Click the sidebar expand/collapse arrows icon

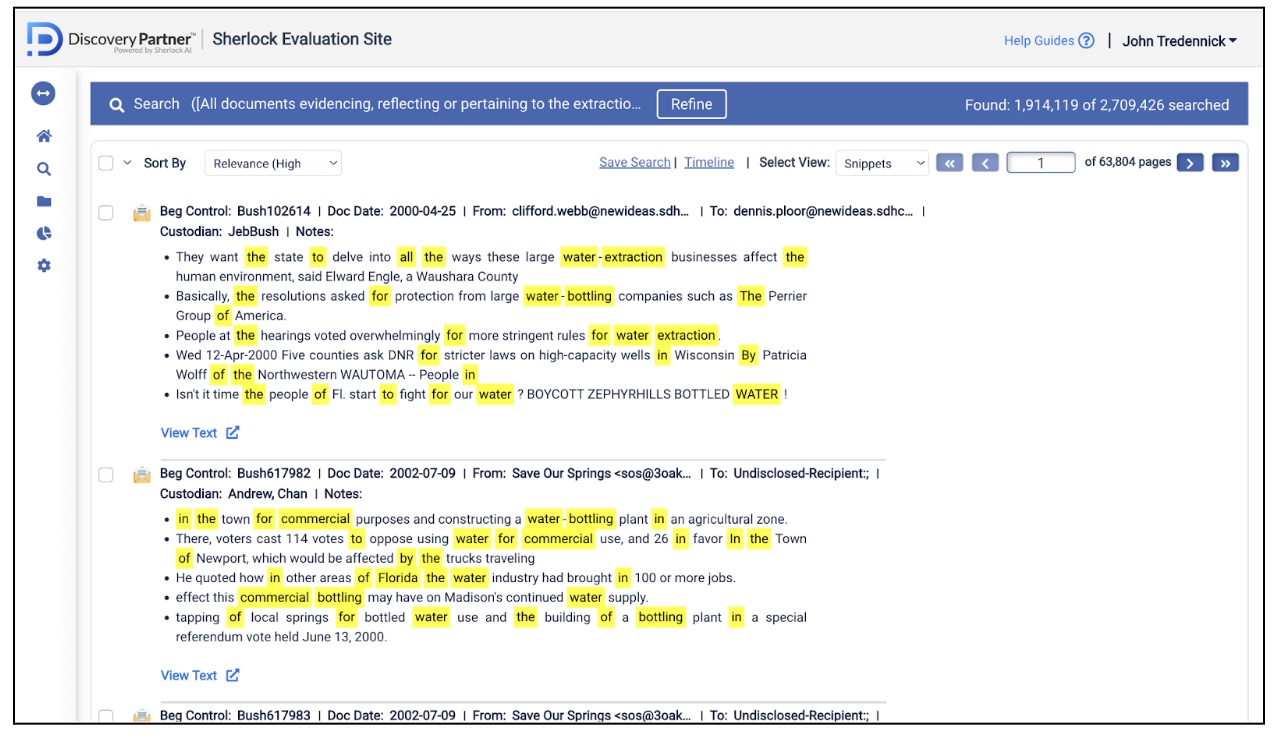click(x=43, y=93)
